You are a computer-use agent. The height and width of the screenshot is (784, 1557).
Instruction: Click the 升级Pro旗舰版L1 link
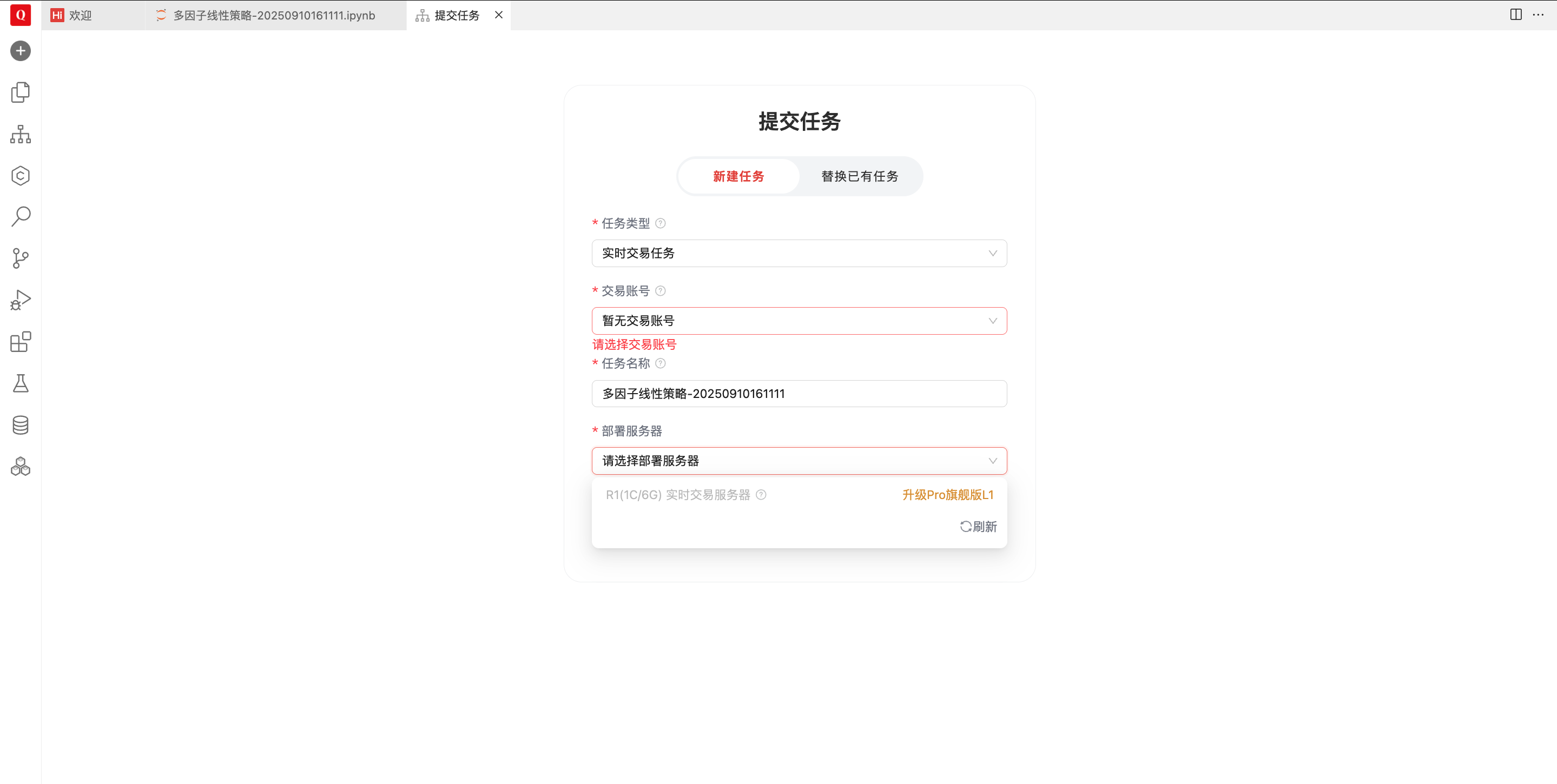[947, 495]
